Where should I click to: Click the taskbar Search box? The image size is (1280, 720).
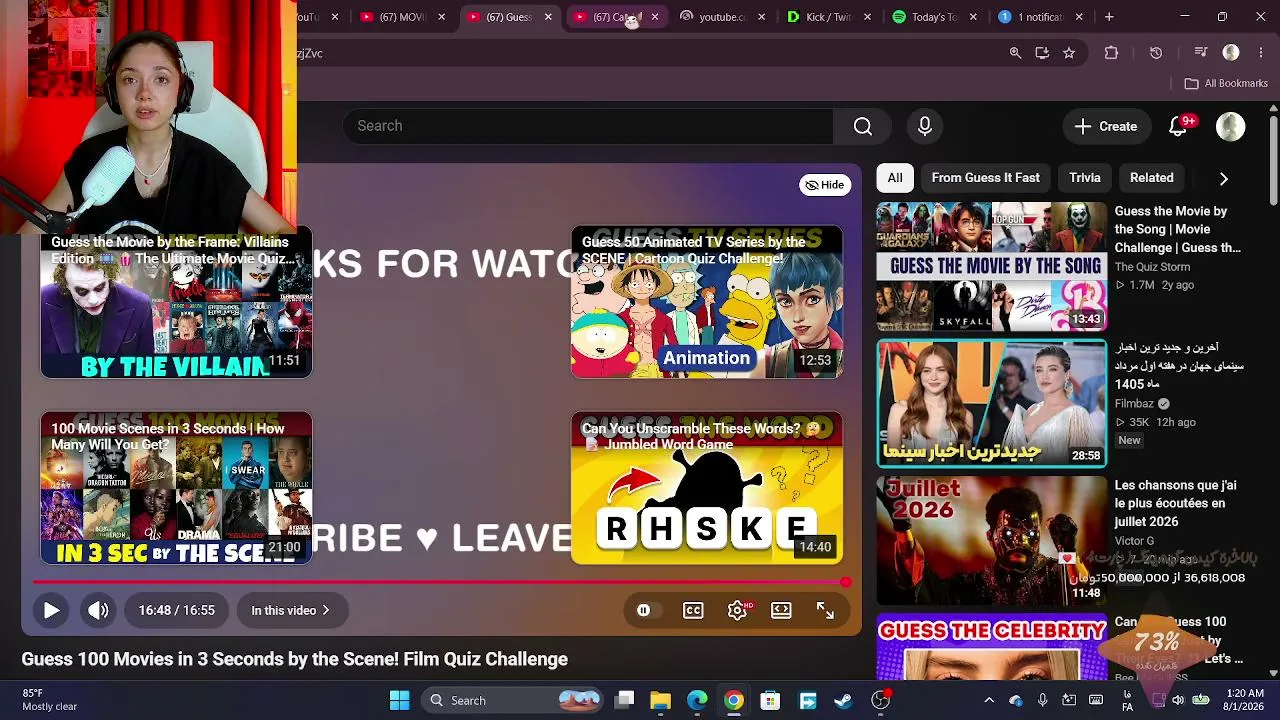[x=513, y=700]
